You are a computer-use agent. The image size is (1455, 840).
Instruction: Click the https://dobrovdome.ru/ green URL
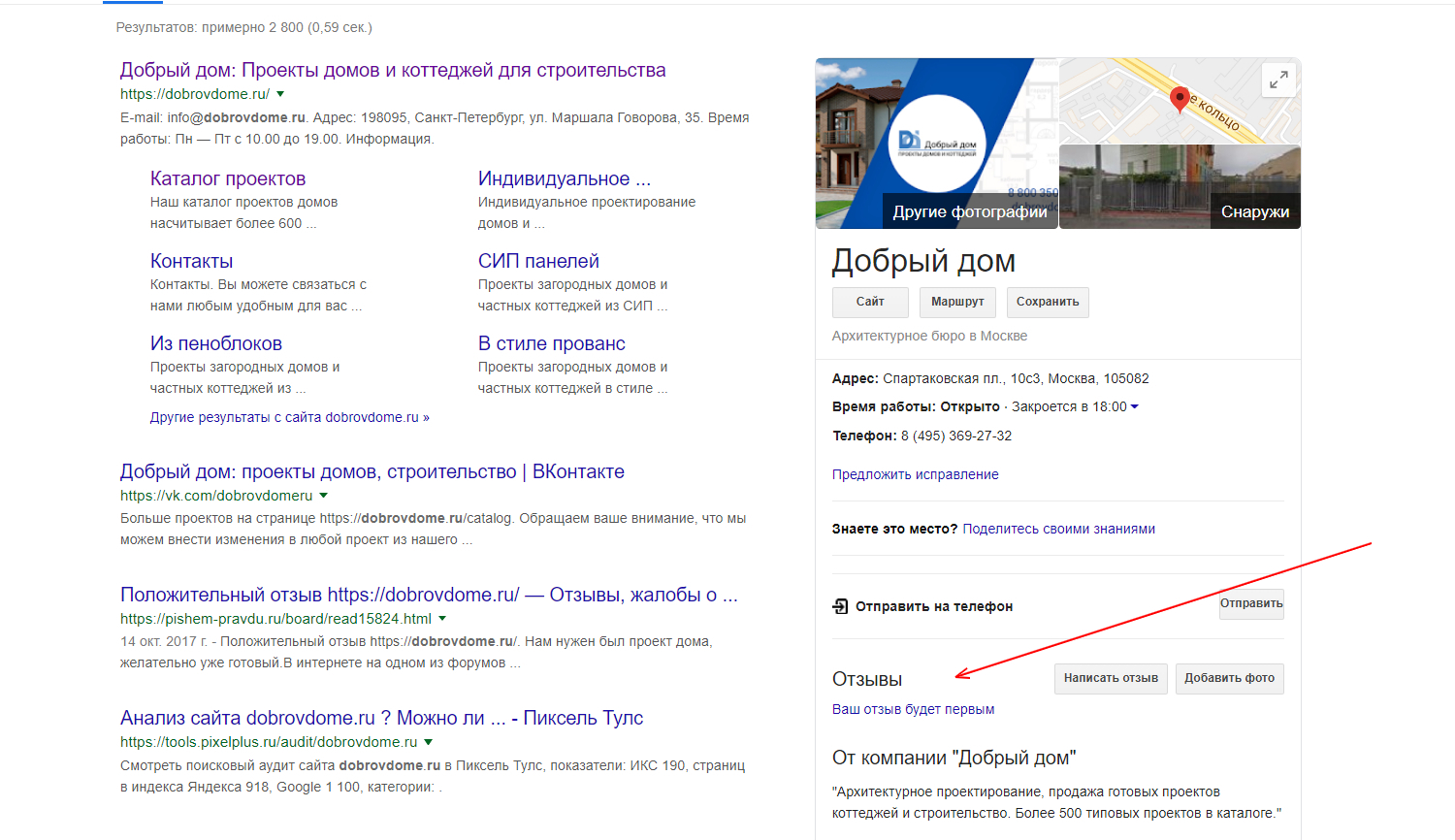click(195, 94)
